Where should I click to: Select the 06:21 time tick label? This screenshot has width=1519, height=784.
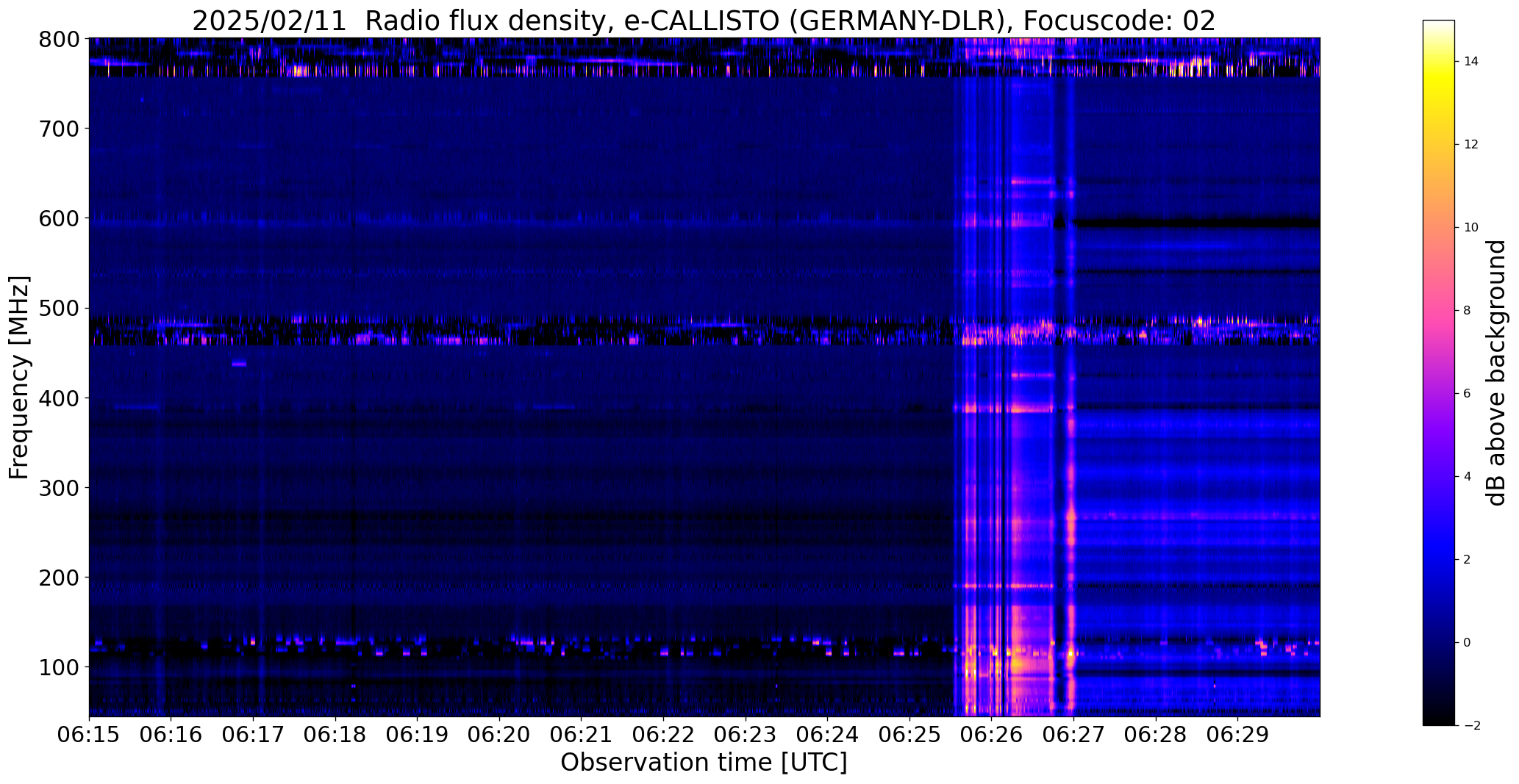click(581, 735)
